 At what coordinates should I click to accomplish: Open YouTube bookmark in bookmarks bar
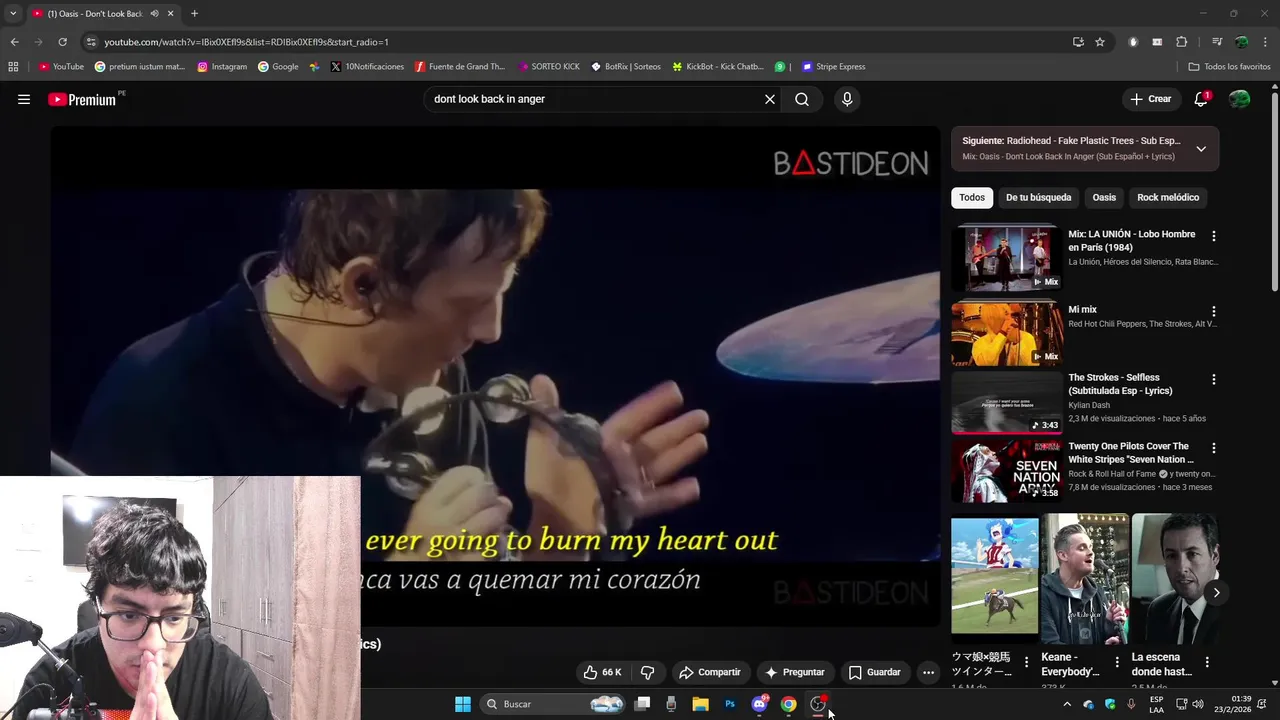click(x=61, y=67)
